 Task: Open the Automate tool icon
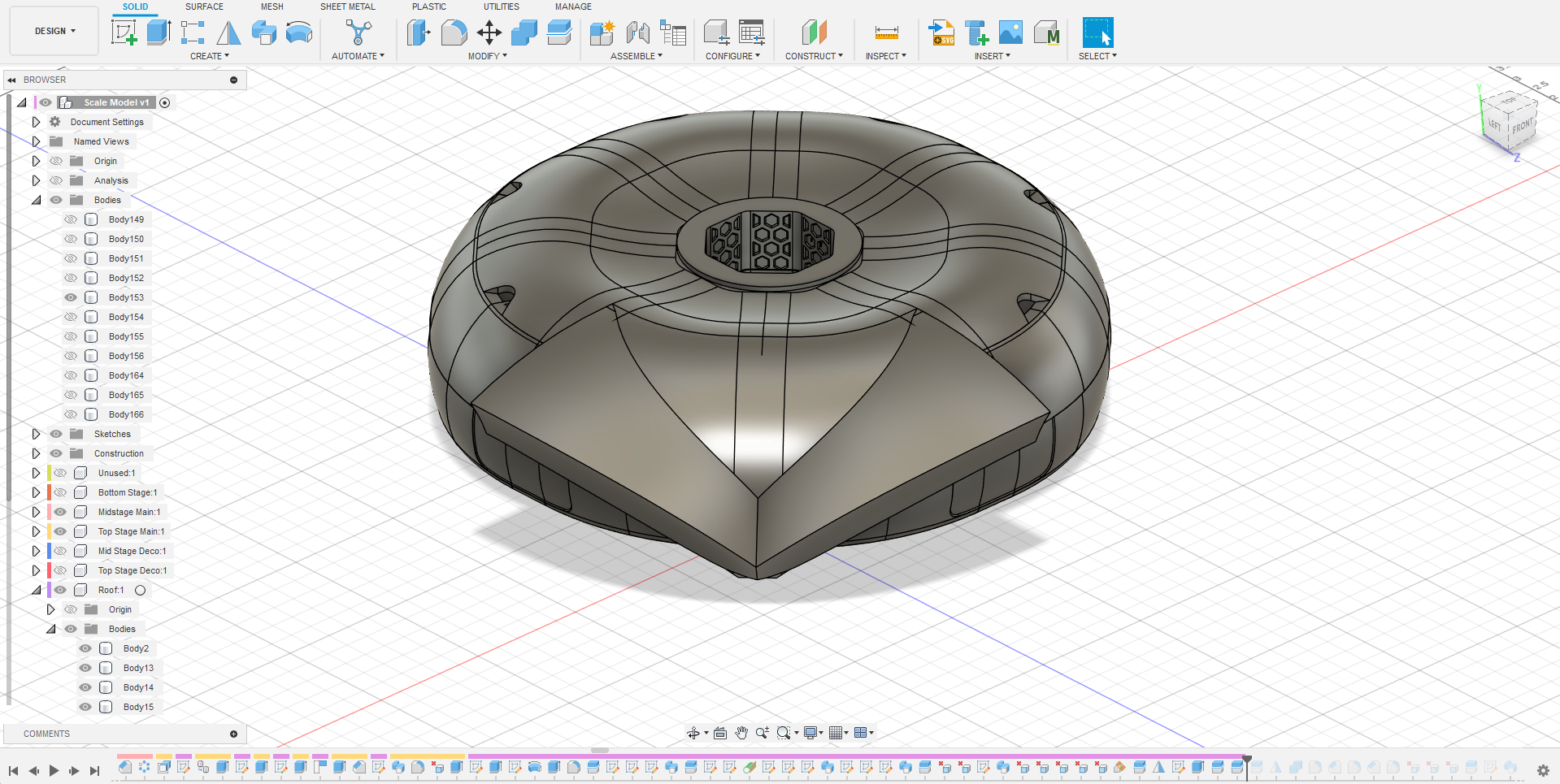point(358,32)
